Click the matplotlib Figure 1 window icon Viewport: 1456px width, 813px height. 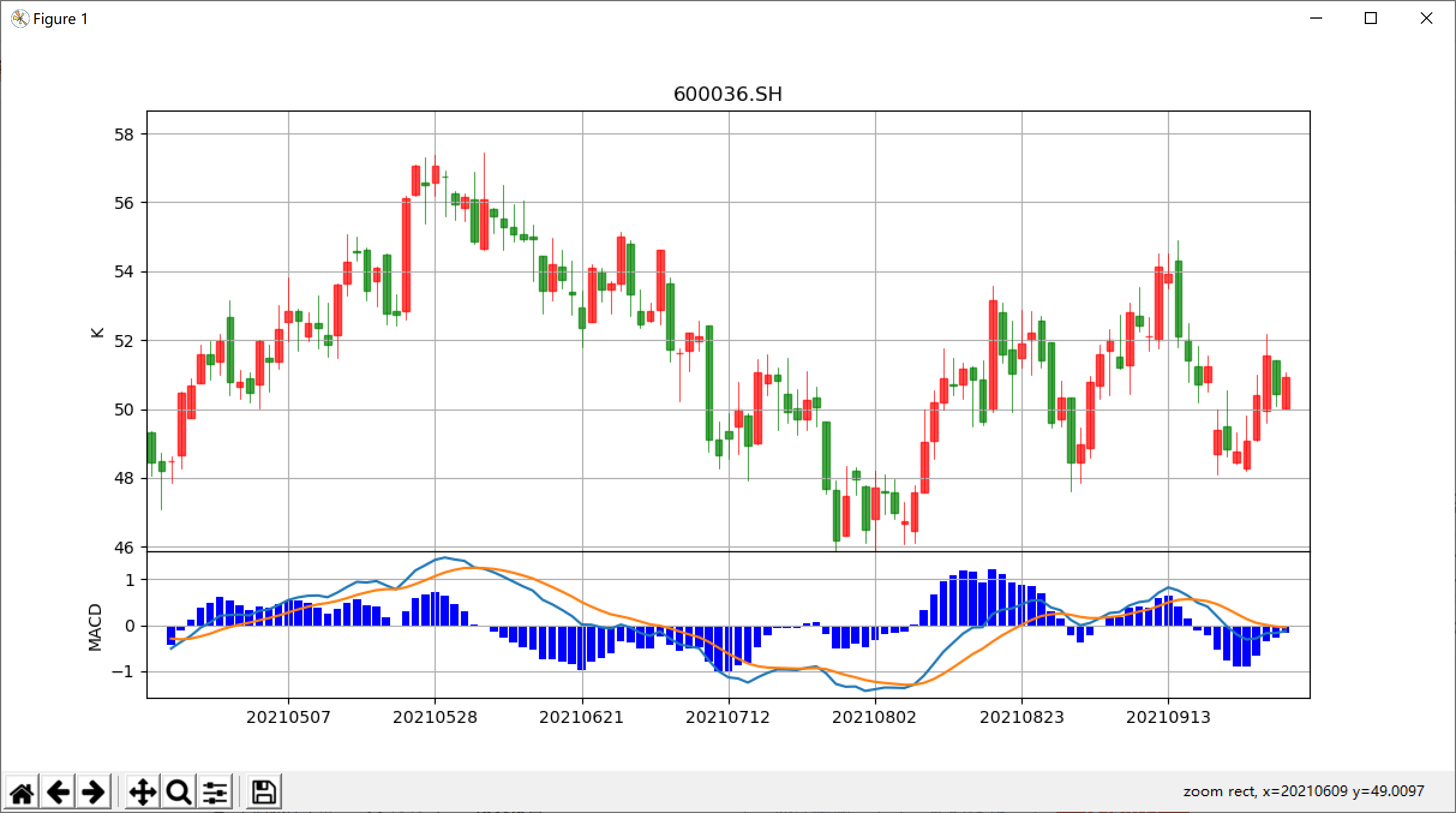coord(20,19)
